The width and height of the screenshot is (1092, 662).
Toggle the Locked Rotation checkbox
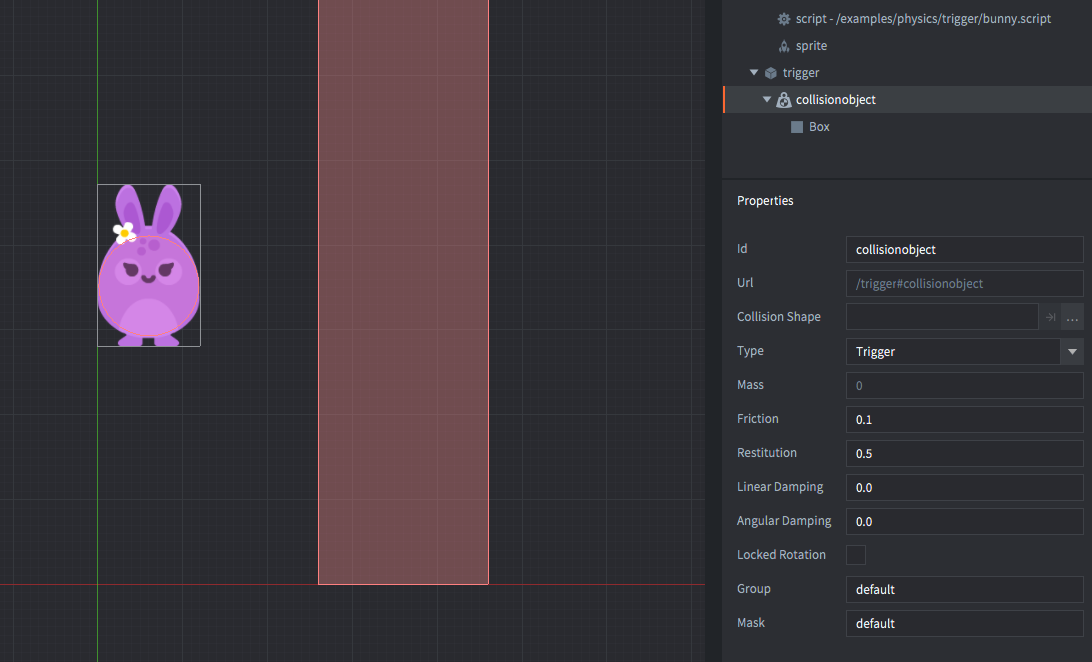[x=856, y=555]
